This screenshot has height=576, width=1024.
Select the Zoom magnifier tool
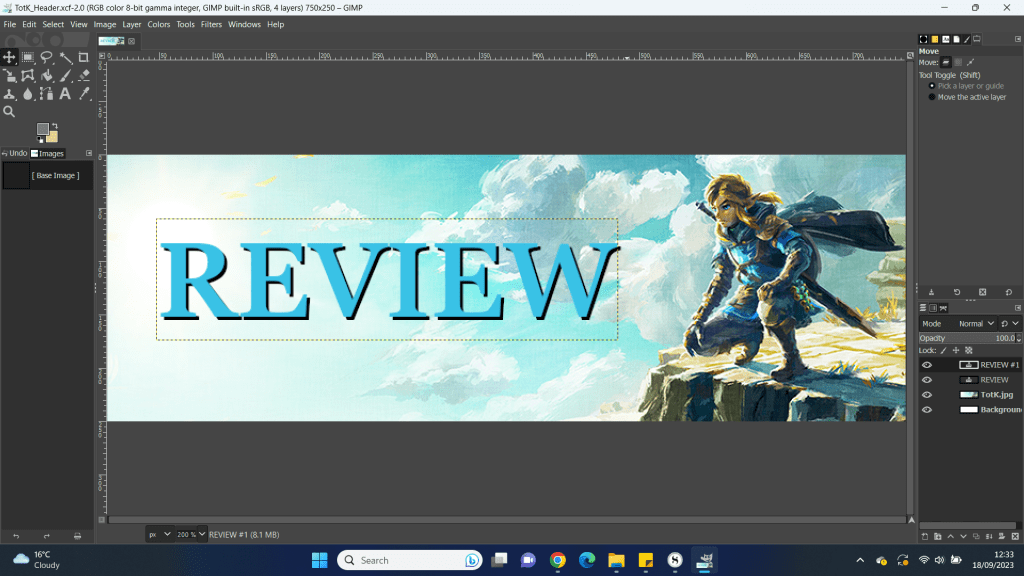pyautogui.click(x=9, y=112)
